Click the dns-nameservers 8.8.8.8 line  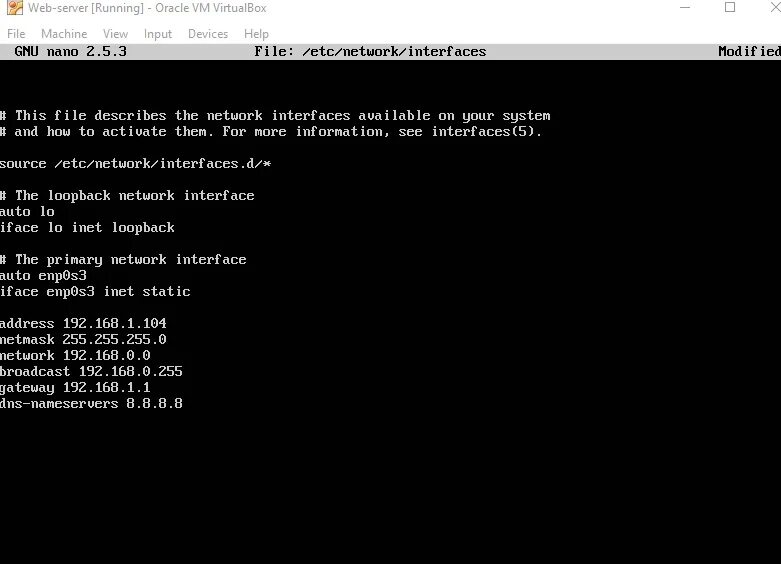91,403
